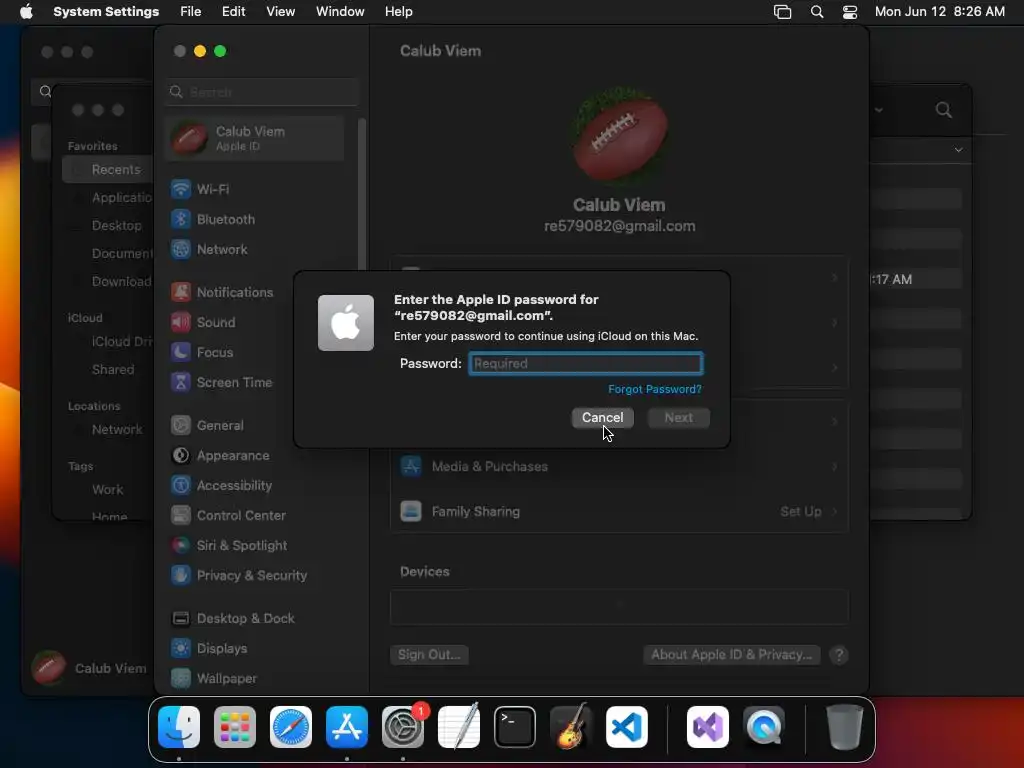Image resolution: width=1024 pixels, height=768 pixels.
Task: Click the menu bar clock Mon Jun 12
Action: pyautogui.click(x=939, y=12)
